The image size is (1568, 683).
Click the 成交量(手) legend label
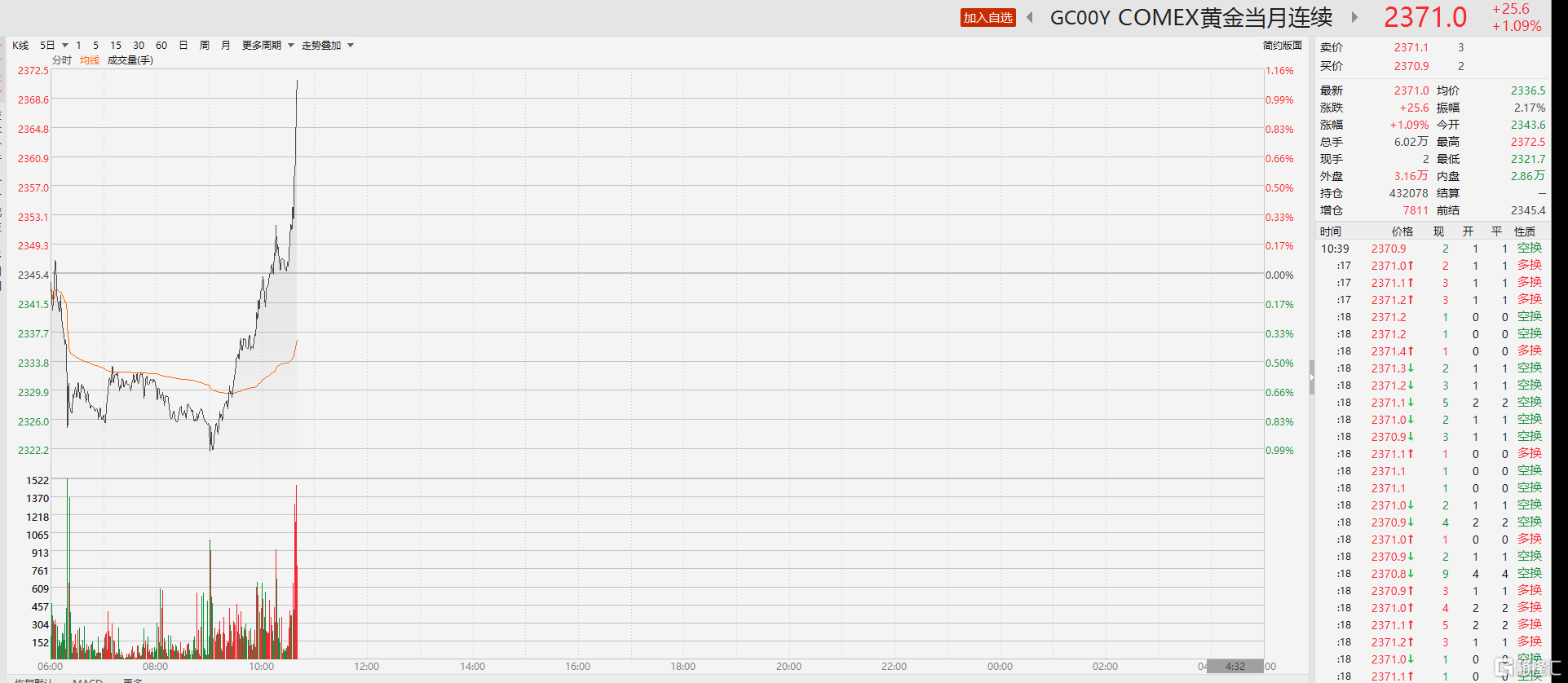(130, 60)
